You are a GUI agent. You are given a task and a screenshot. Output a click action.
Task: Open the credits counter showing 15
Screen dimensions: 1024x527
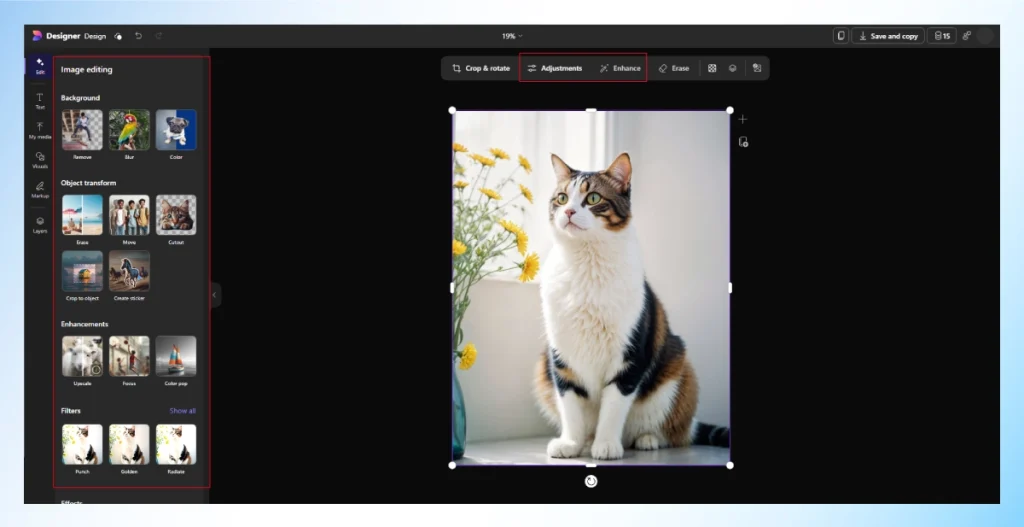942,36
